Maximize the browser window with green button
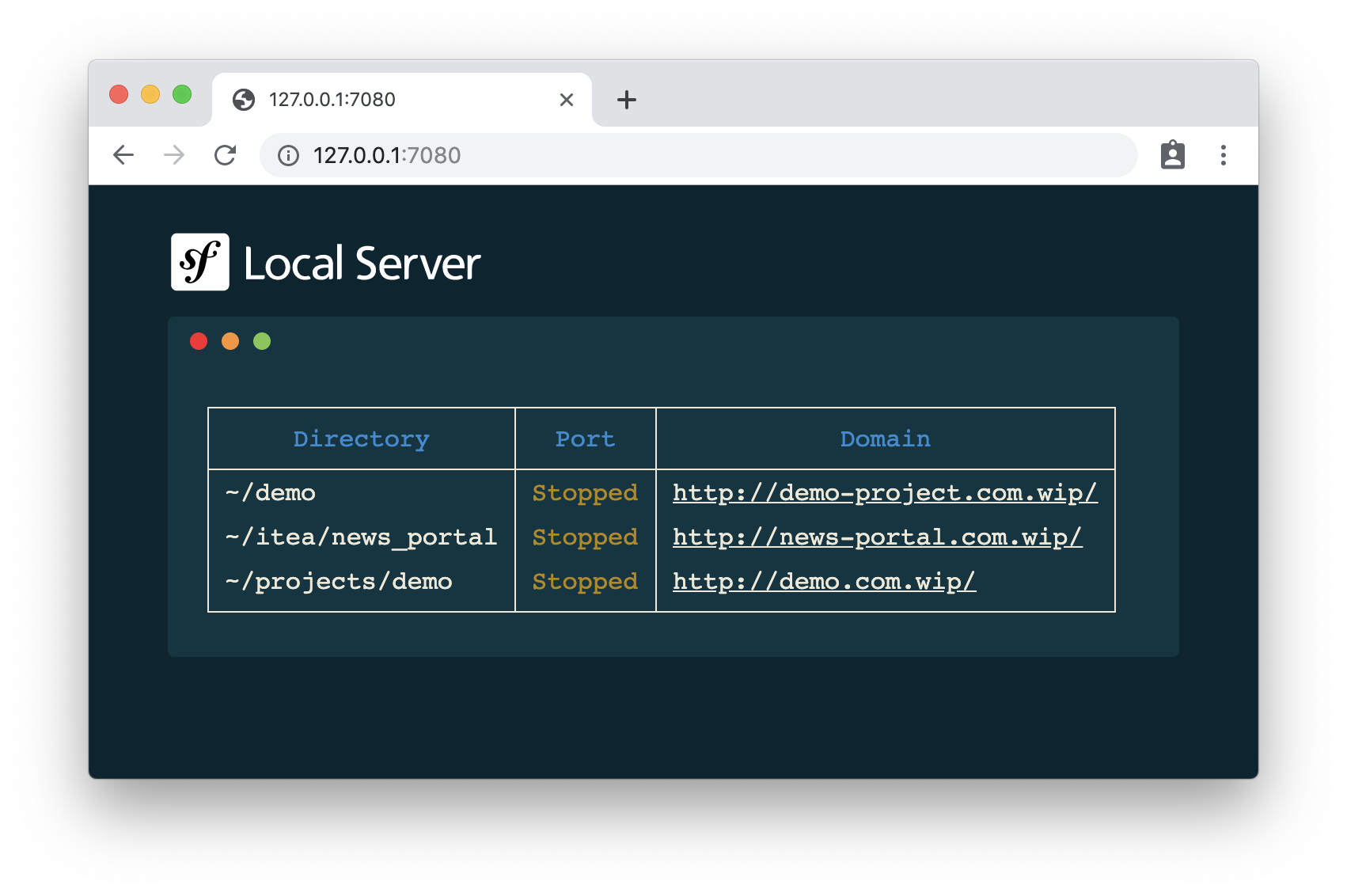Viewport: 1347px width, 896px height. pyautogui.click(x=182, y=94)
